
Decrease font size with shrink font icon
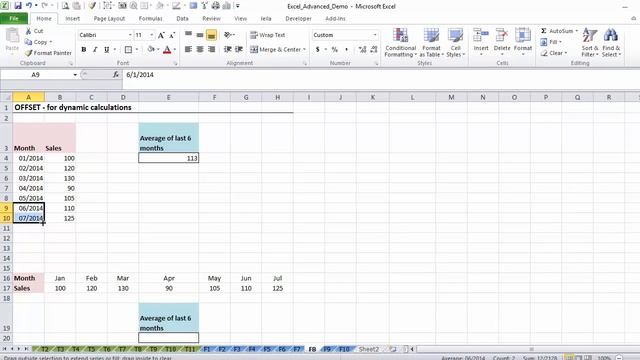pyautogui.click(x=172, y=35)
